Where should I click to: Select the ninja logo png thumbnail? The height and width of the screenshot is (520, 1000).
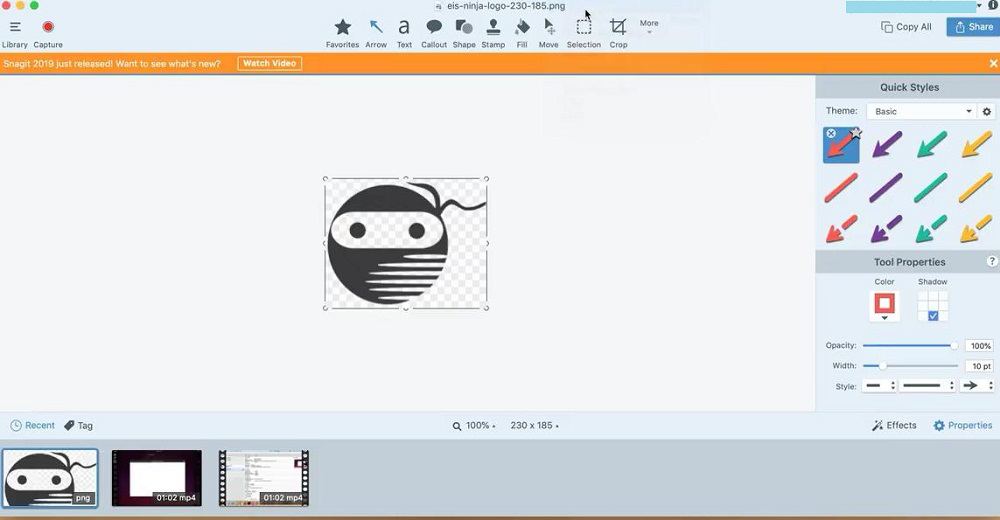coord(50,478)
